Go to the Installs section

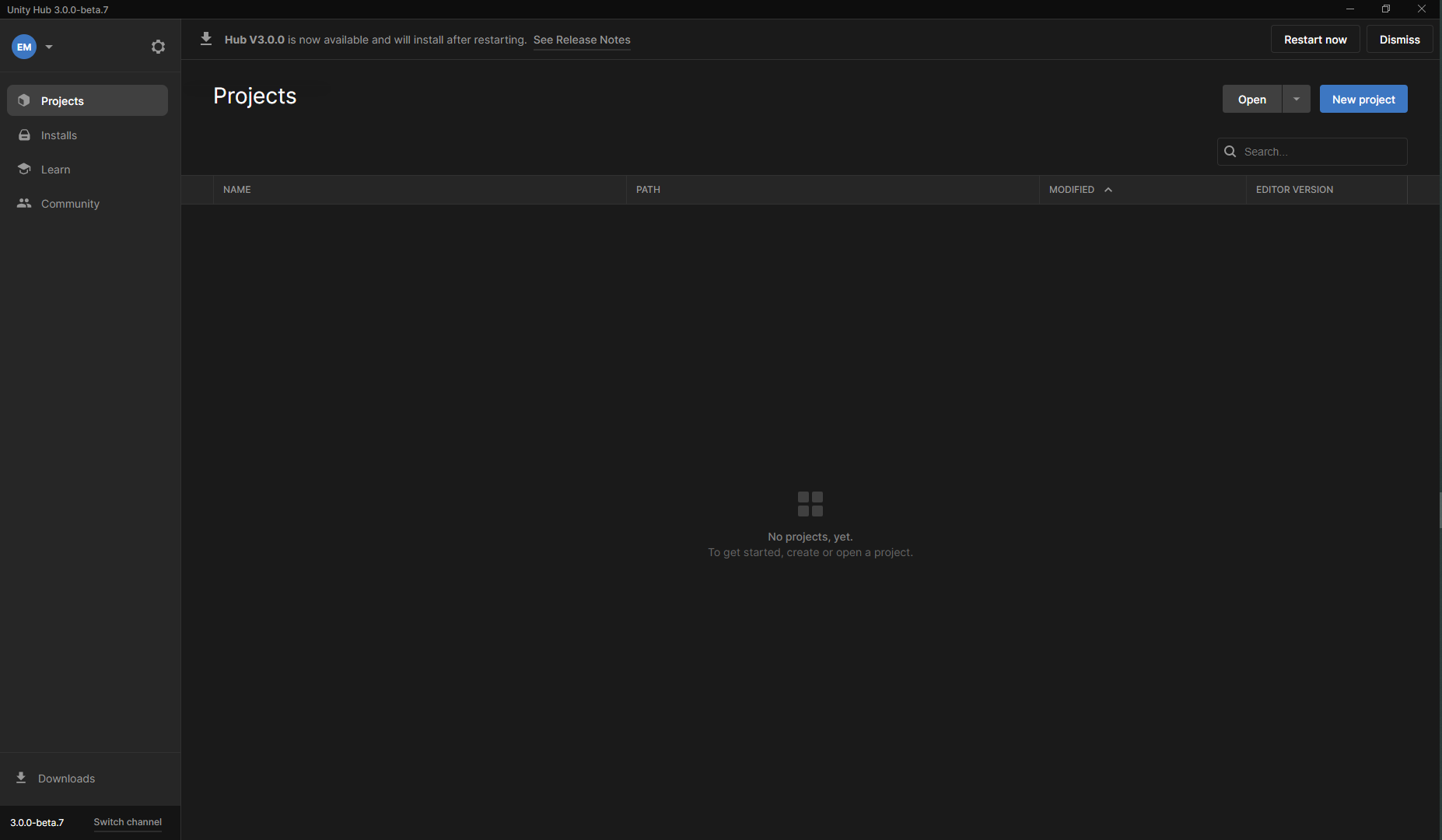(87, 135)
